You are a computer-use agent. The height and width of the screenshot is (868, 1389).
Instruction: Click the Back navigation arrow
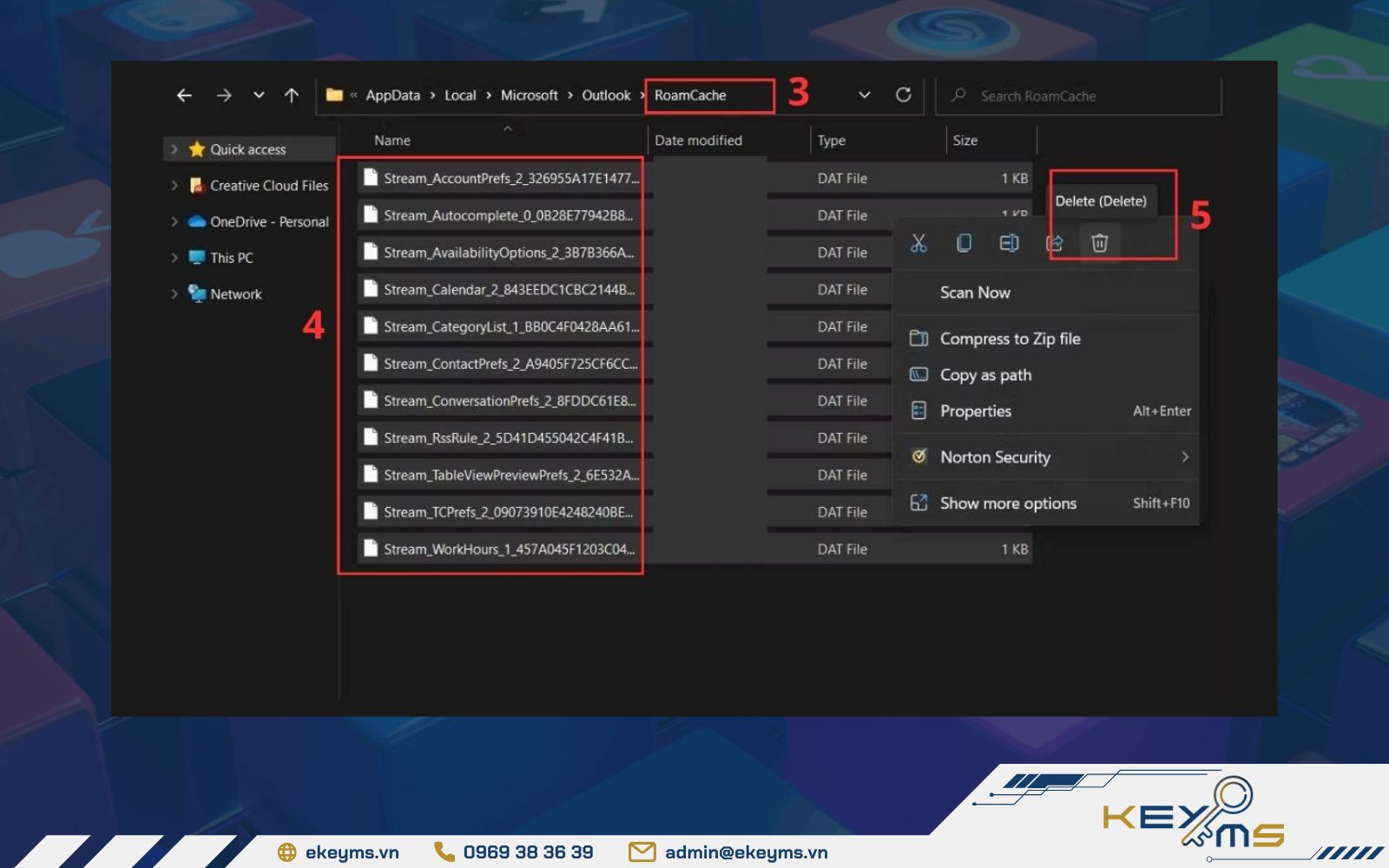[184, 95]
